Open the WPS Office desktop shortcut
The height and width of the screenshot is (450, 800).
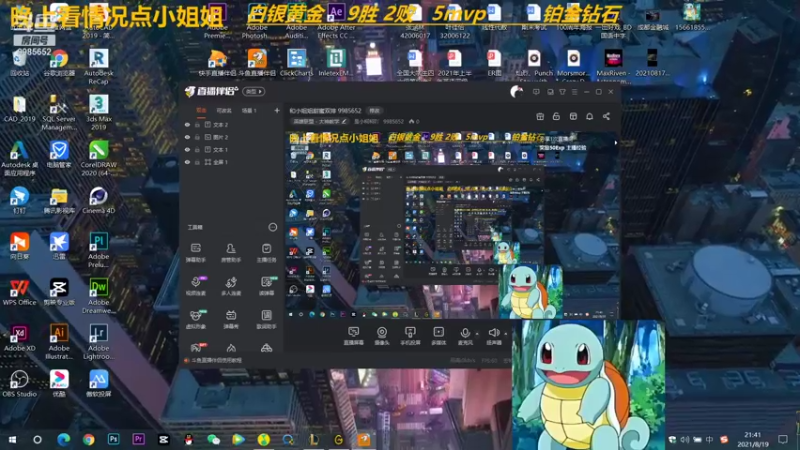(19, 292)
